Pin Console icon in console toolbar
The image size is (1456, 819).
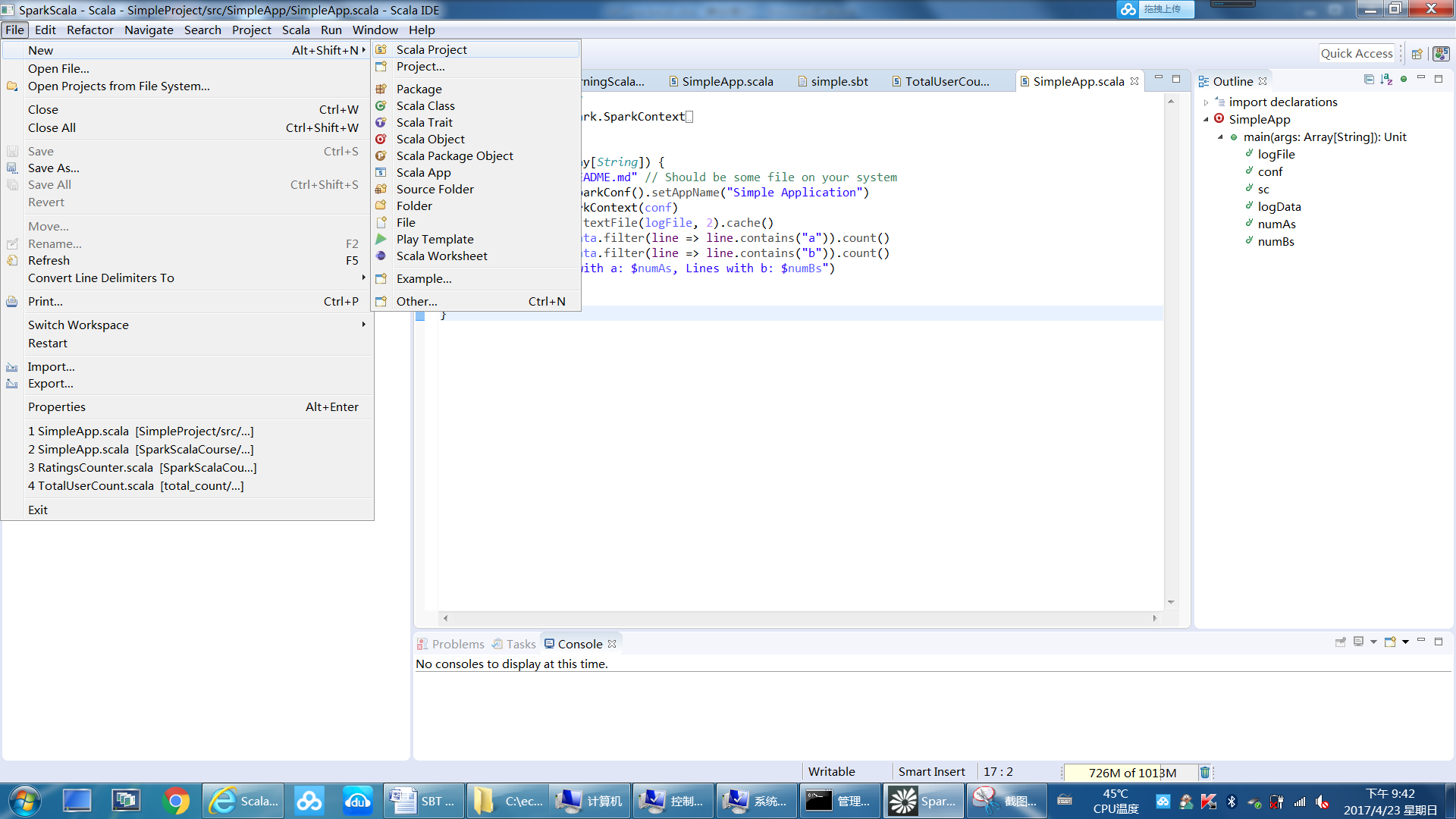tap(1341, 642)
